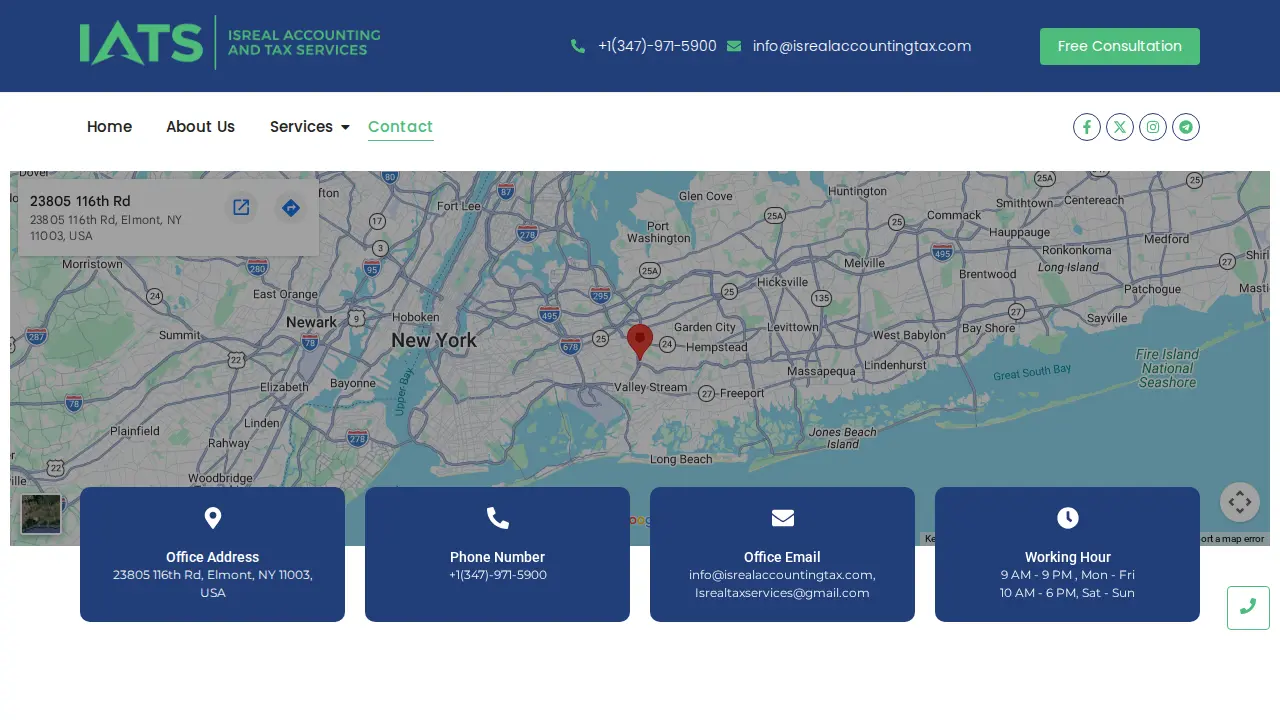Click the header email info@isrealaccountingtax.com
This screenshot has width=1280, height=720.
click(862, 46)
